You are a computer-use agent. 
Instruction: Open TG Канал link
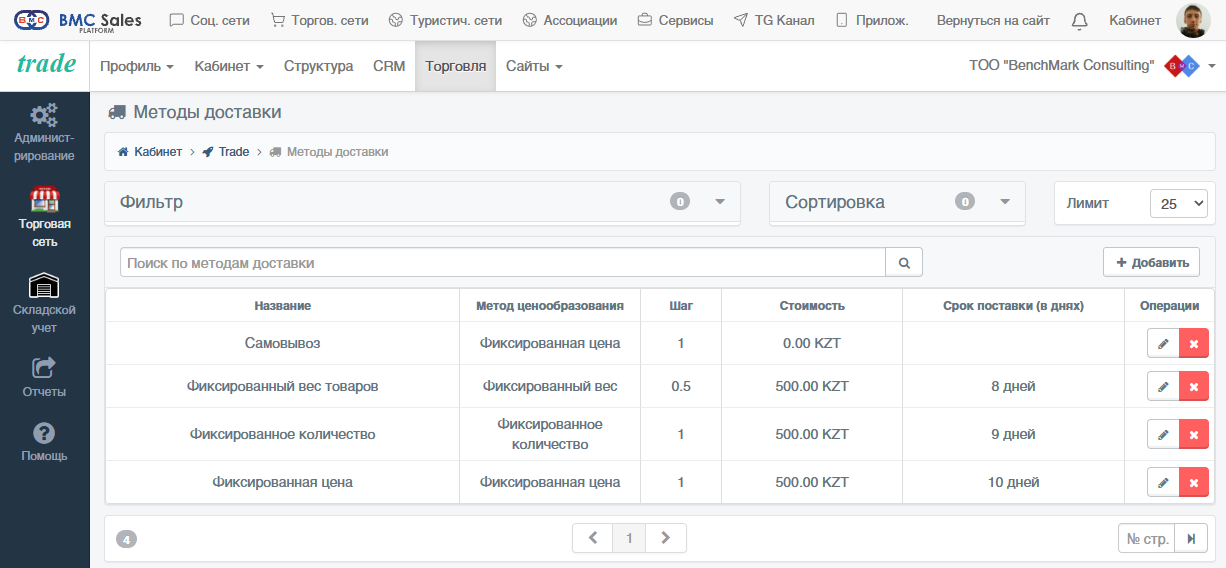coord(774,20)
